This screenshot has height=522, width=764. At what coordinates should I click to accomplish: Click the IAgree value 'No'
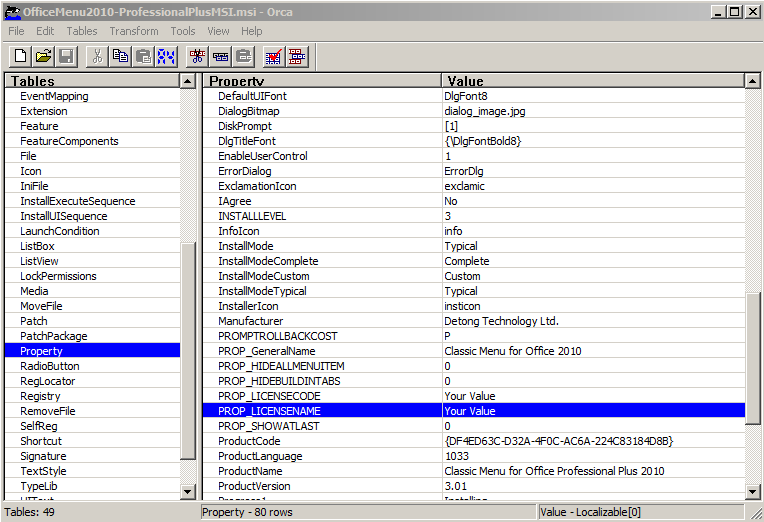pyautogui.click(x=451, y=201)
